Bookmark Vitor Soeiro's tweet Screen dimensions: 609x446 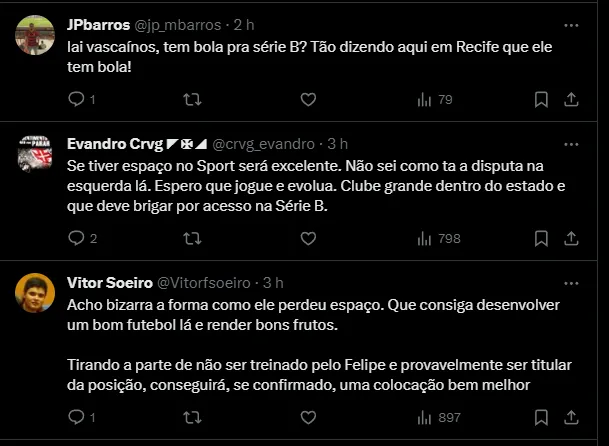pyautogui.click(x=541, y=416)
